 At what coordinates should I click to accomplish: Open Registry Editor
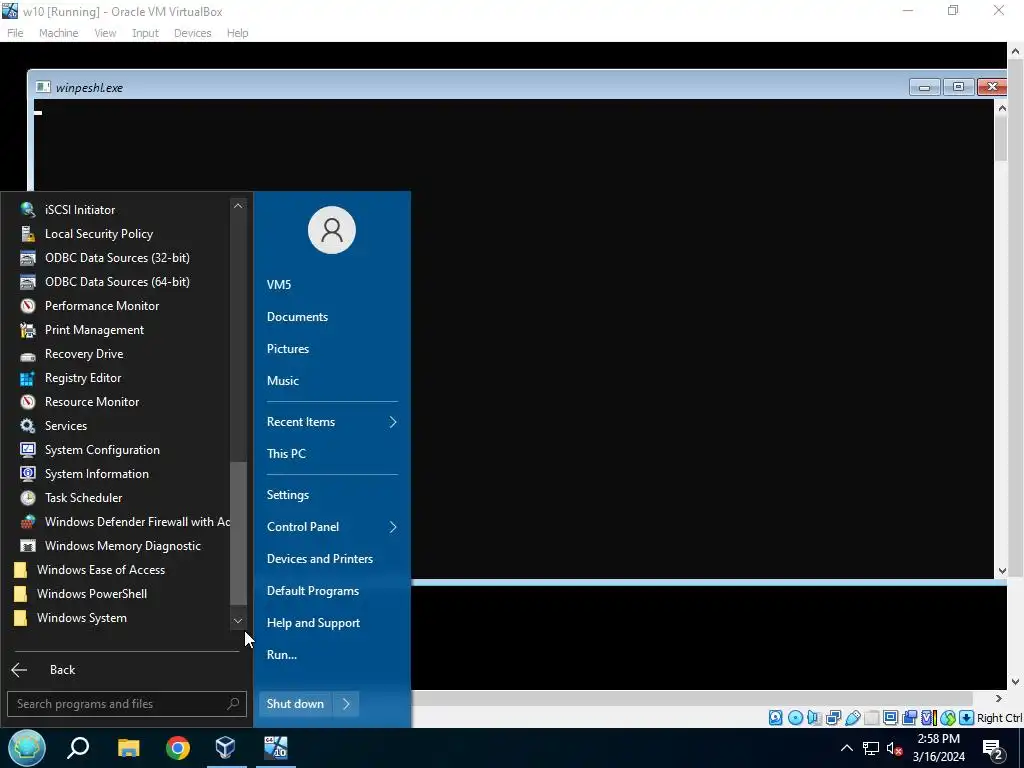point(83,378)
